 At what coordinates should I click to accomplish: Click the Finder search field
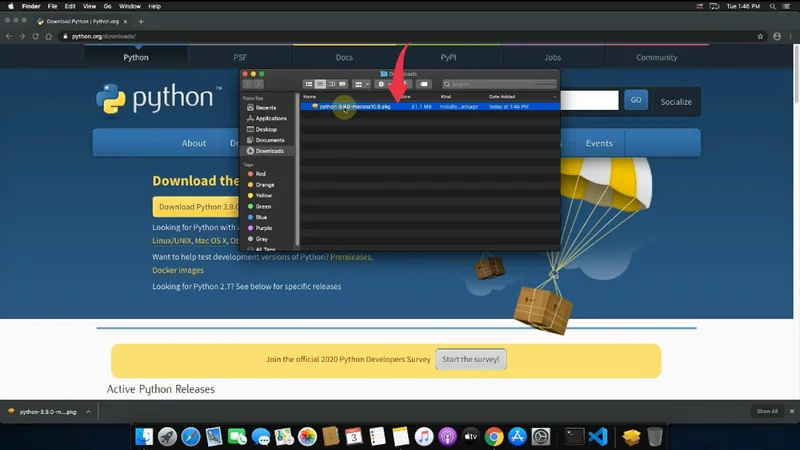[500, 84]
